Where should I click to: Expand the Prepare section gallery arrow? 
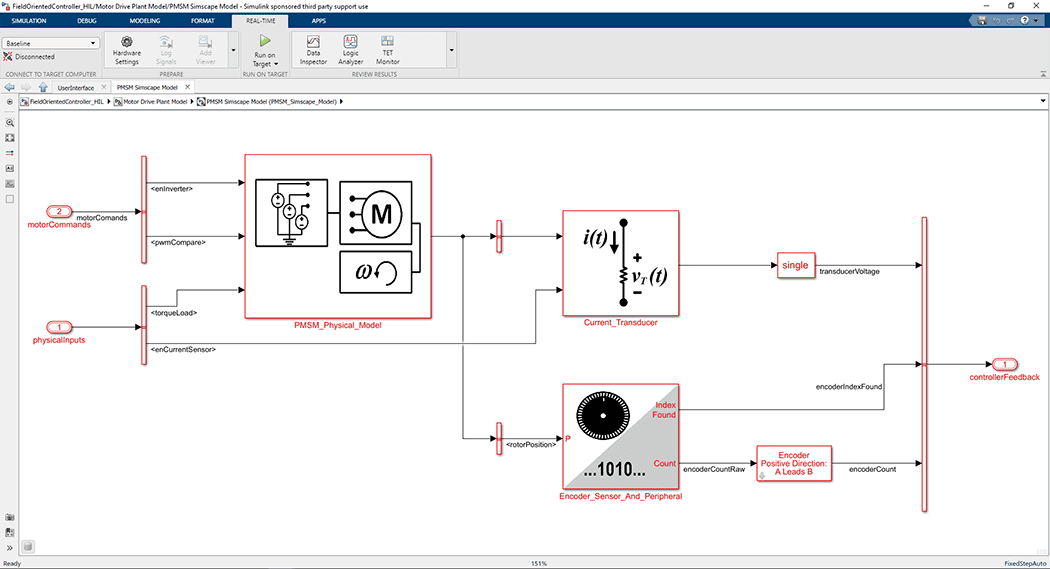(233, 49)
